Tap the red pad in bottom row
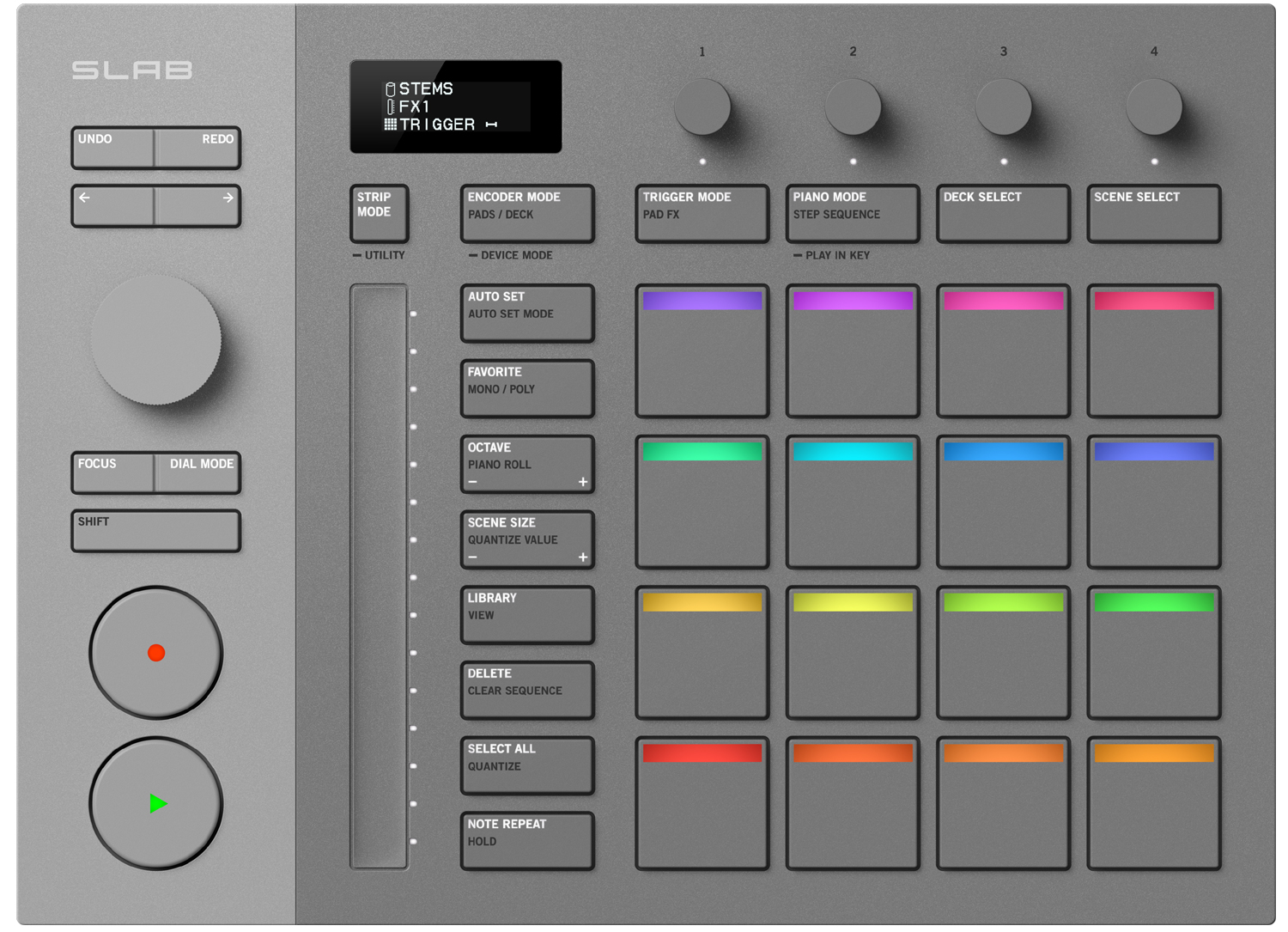 [702, 803]
